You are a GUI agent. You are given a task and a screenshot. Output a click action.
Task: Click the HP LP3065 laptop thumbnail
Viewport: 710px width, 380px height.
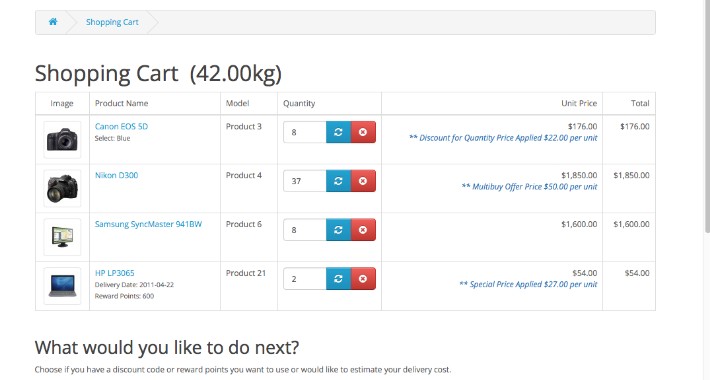[62, 286]
